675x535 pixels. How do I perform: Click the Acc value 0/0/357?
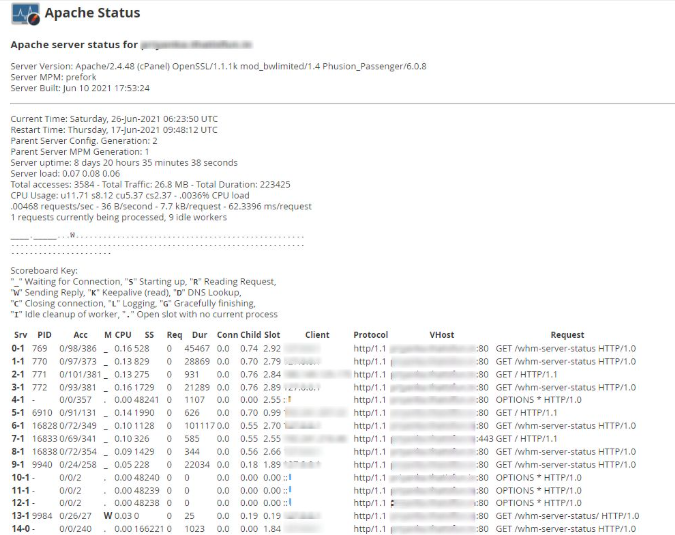(76, 400)
